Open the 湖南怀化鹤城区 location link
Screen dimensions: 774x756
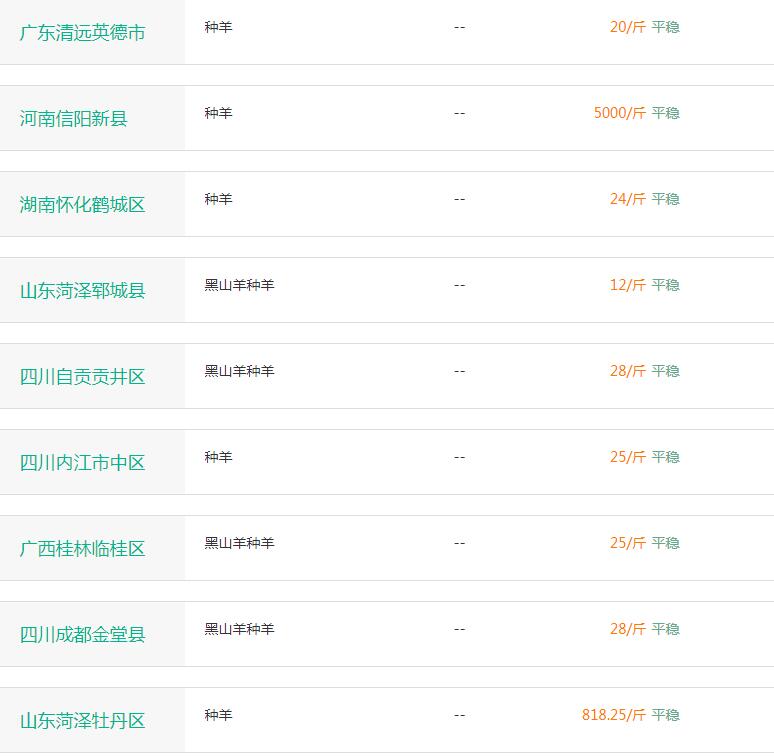[x=82, y=204]
